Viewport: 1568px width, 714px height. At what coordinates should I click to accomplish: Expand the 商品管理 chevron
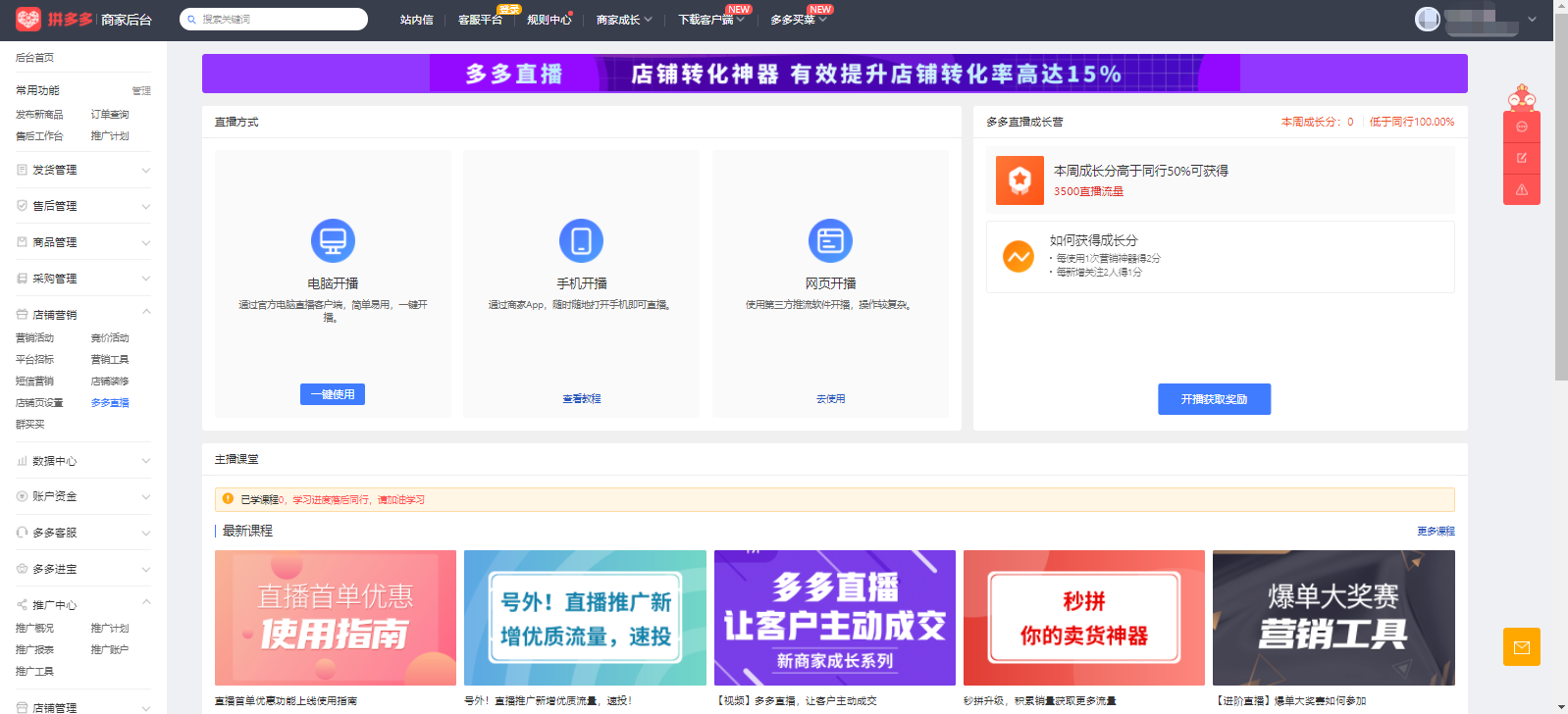[146, 243]
